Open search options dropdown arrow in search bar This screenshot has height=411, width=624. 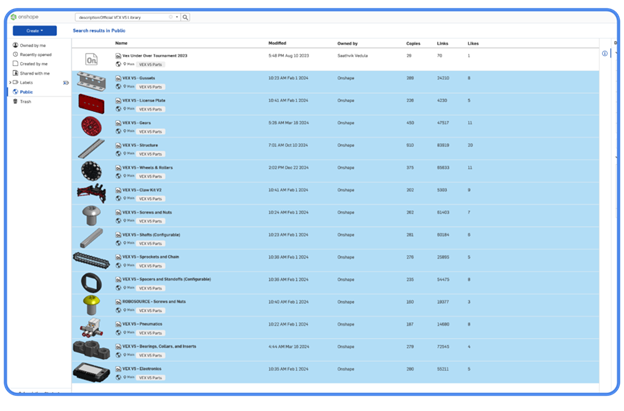pyautogui.click(x=177, y=17)
